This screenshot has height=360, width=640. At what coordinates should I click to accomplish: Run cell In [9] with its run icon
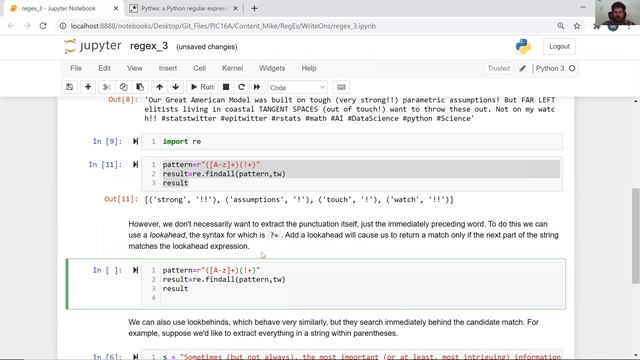(135, 141)
